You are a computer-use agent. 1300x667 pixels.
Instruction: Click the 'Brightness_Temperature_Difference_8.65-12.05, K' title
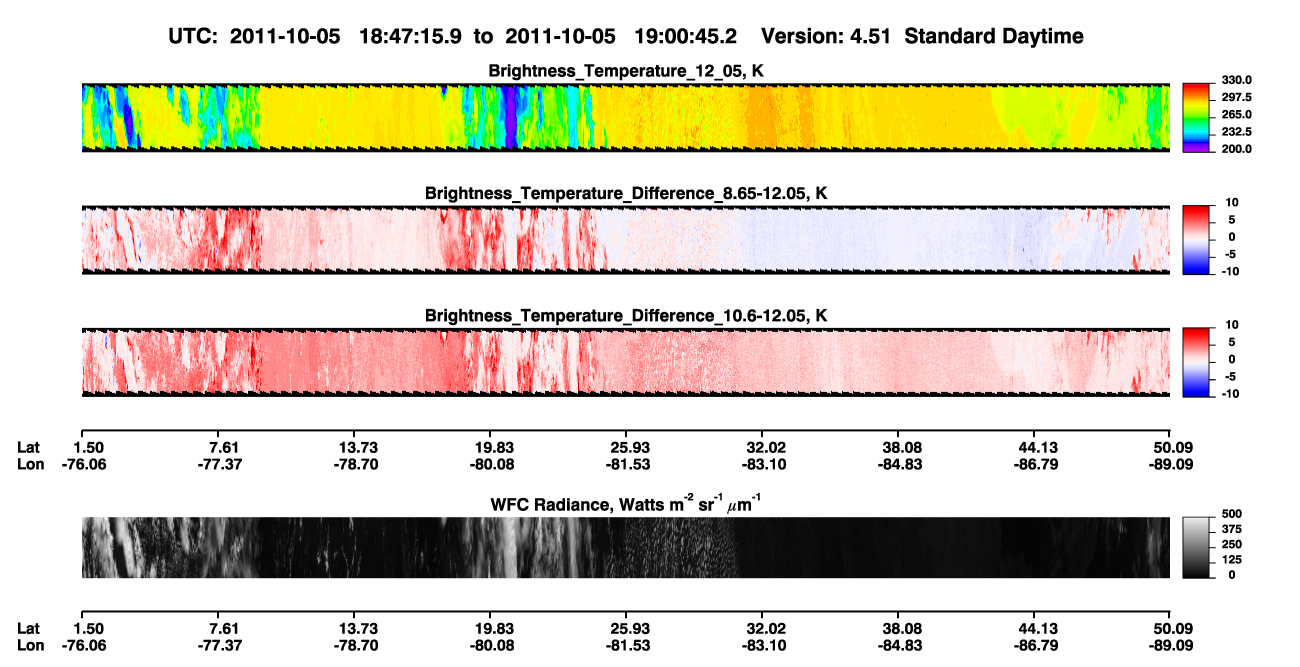point(626,193)
